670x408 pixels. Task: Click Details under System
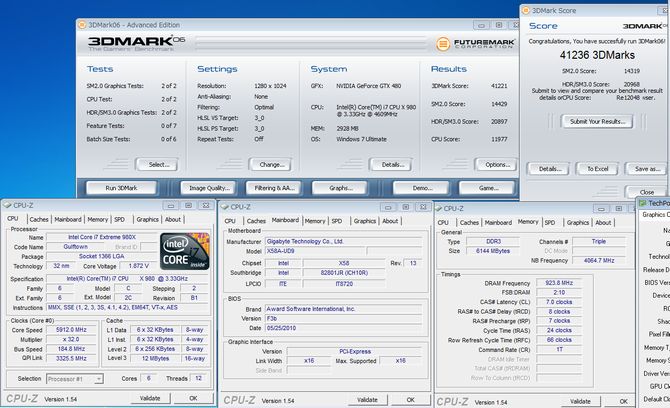click(x=392, y=164)
